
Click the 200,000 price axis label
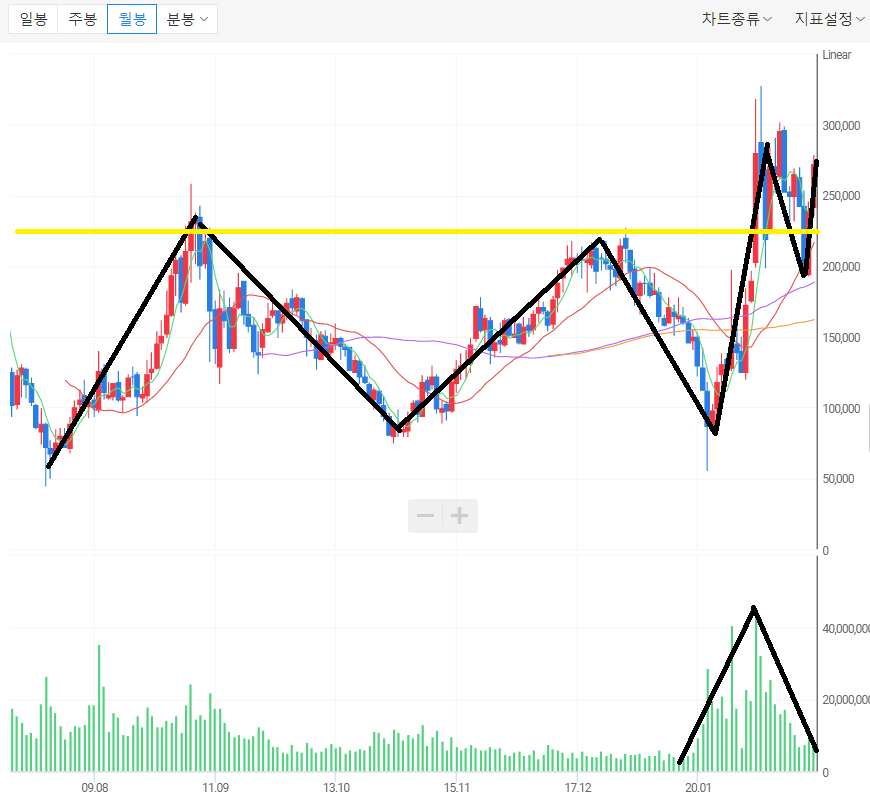pyautogui.click(x=841, y=267)
